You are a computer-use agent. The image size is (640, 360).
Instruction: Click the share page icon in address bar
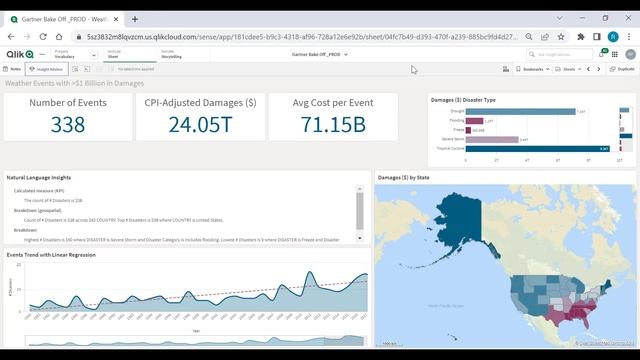tap(545, 37)
